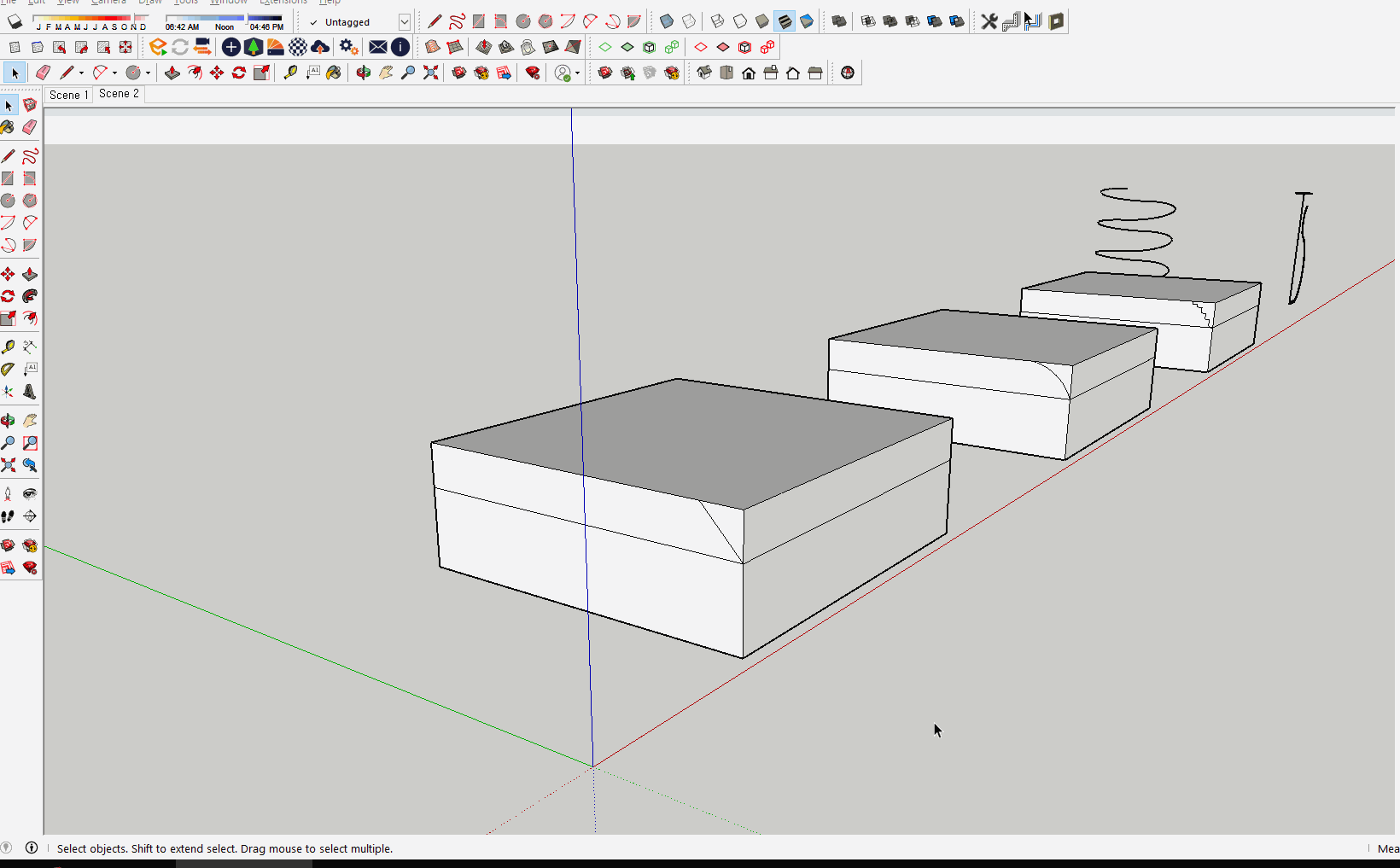This screenshot has width=1400, height=868.
Task: Select the Look Around eye tool
Action: (x=30, y=493)
